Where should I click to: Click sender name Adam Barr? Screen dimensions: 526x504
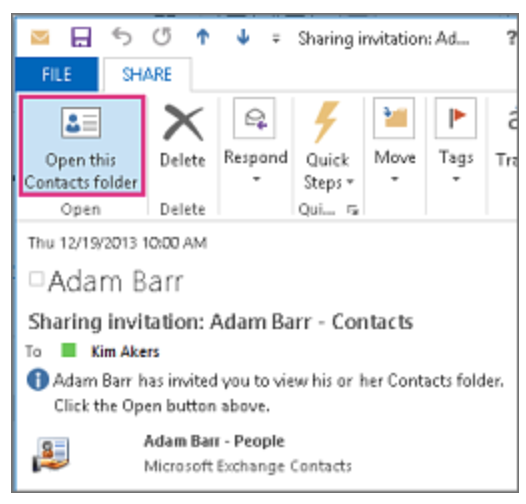coord(116,281)
